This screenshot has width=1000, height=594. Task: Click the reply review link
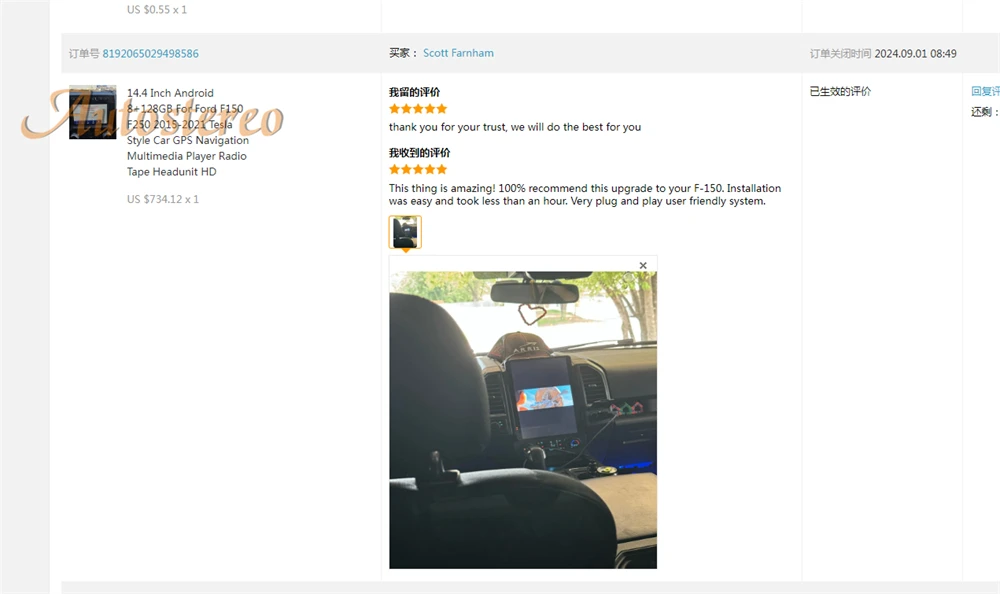pyautogui.click(x=985, y=91)
